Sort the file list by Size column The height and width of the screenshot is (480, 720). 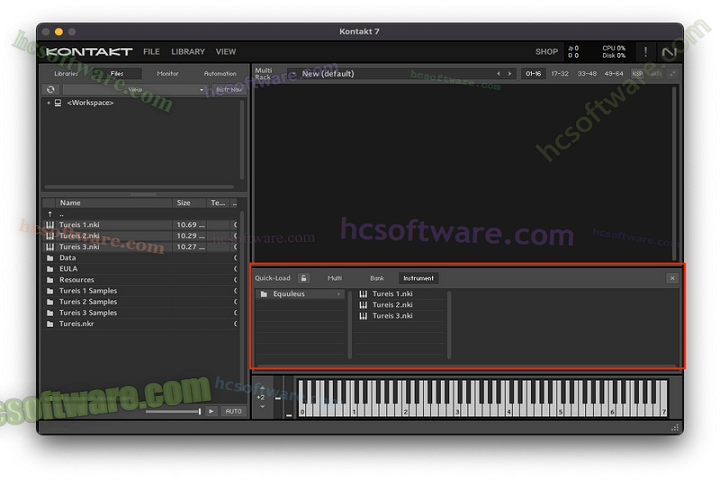point(189,203)
